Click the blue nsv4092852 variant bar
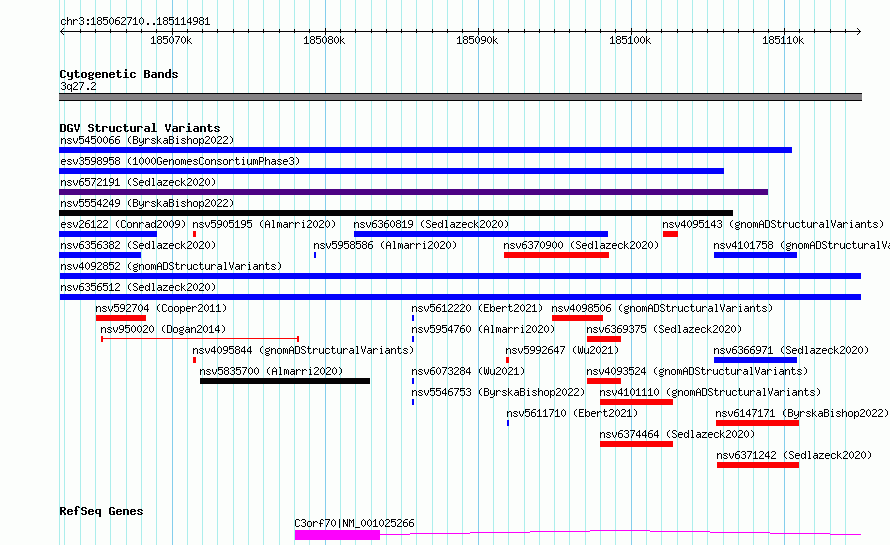The width and height of the screenshot is (890, 545). 460,276
